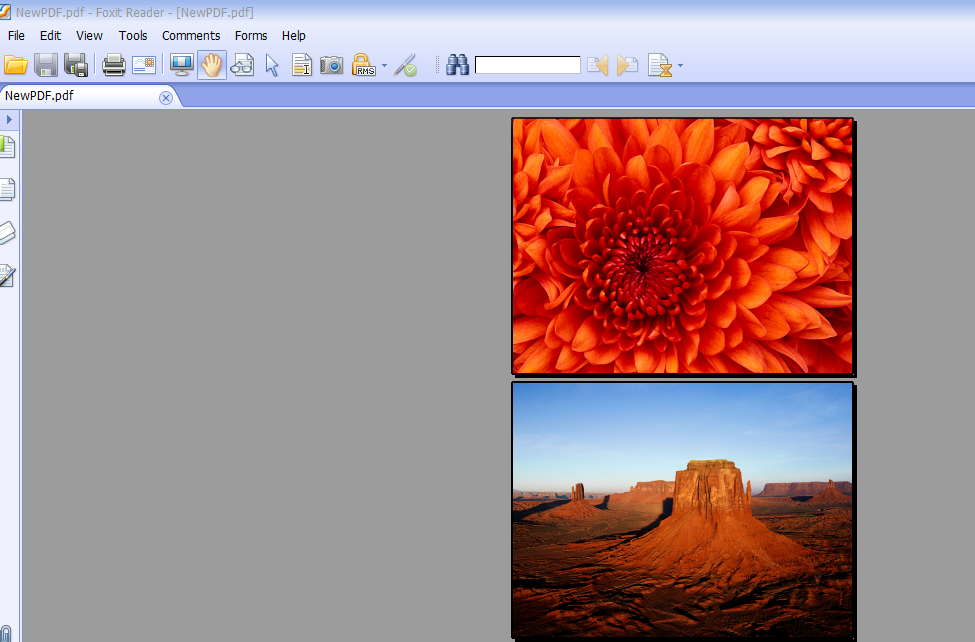Open the Pages side panel icon

[7, 190]
